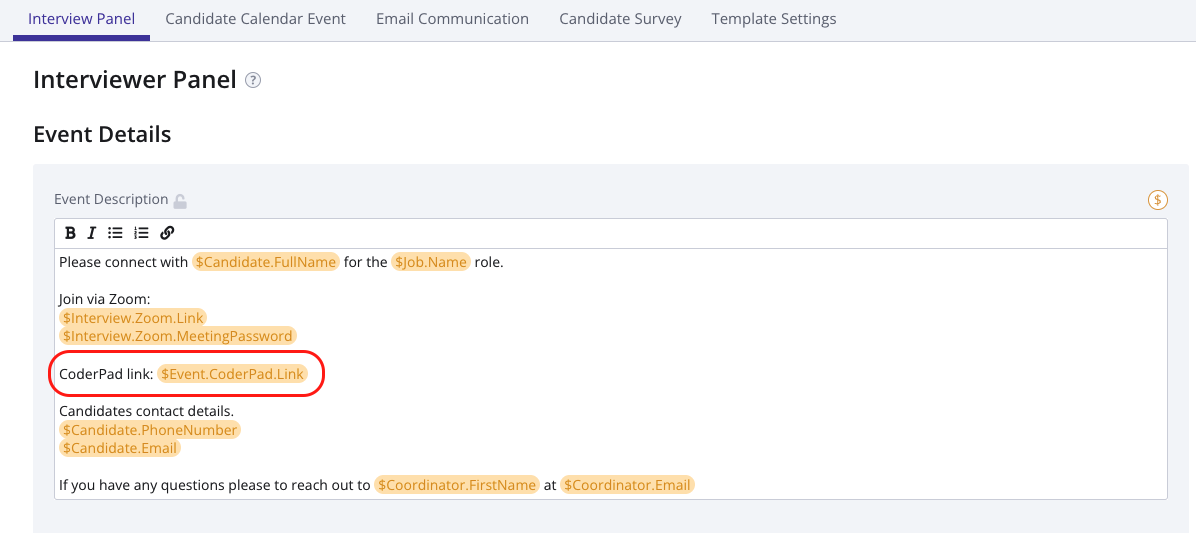Select the $Candidate.FullName token

click(265, 262)
